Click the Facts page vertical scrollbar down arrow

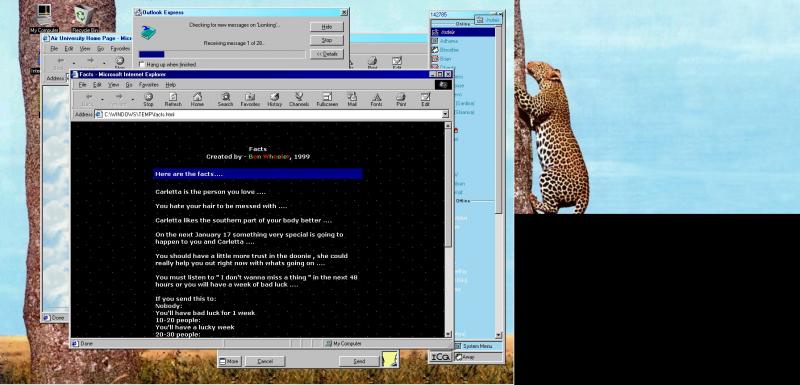pyautogui.click(x=448, y=334)
